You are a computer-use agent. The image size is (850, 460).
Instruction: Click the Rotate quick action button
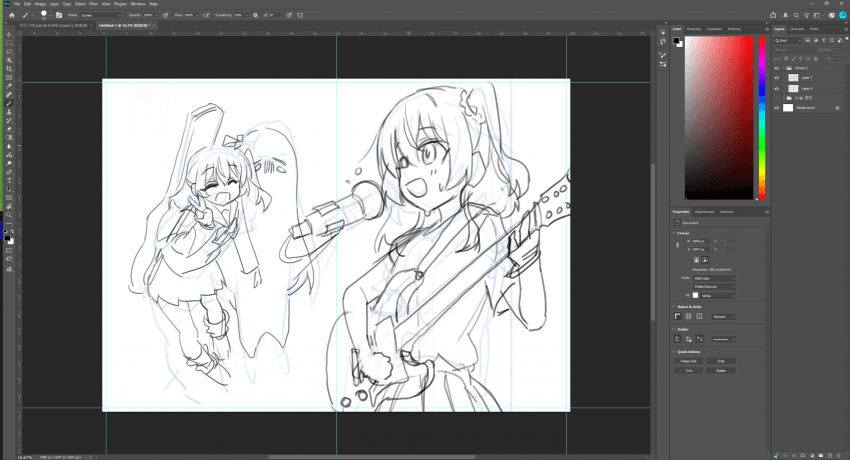[x=721, y=371]
